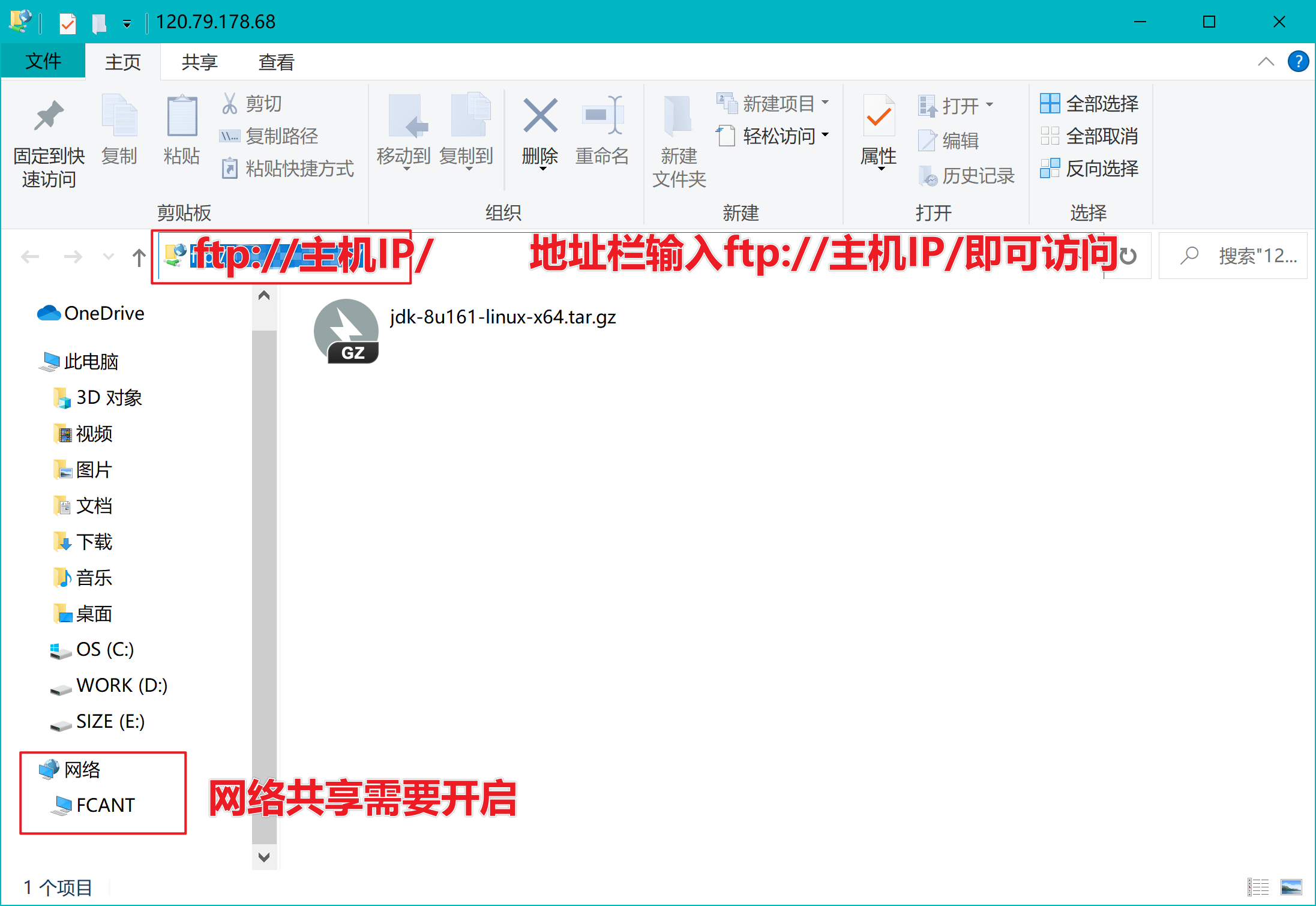Open the View (查看) ribbon tab
This screenshot has height=906, width=1316.
point(276,62)
